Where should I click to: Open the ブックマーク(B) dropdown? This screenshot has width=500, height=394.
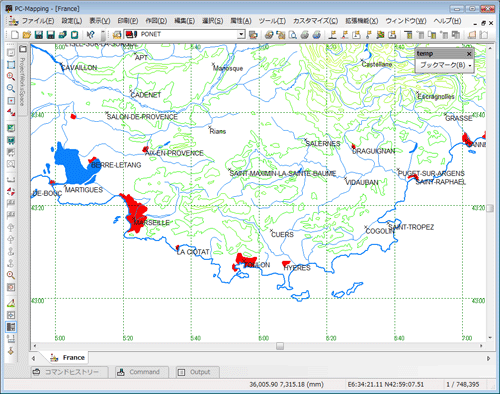pos(445,65)
